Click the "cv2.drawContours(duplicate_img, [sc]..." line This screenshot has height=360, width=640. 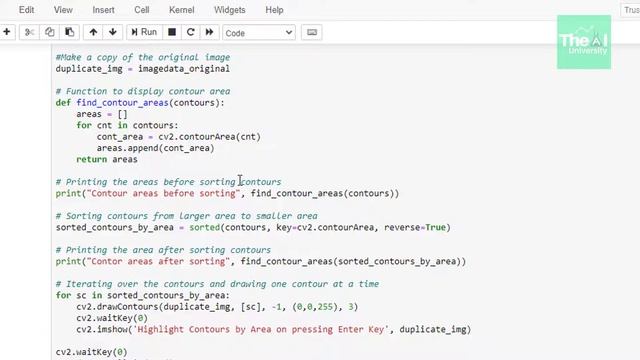(217, 307)
